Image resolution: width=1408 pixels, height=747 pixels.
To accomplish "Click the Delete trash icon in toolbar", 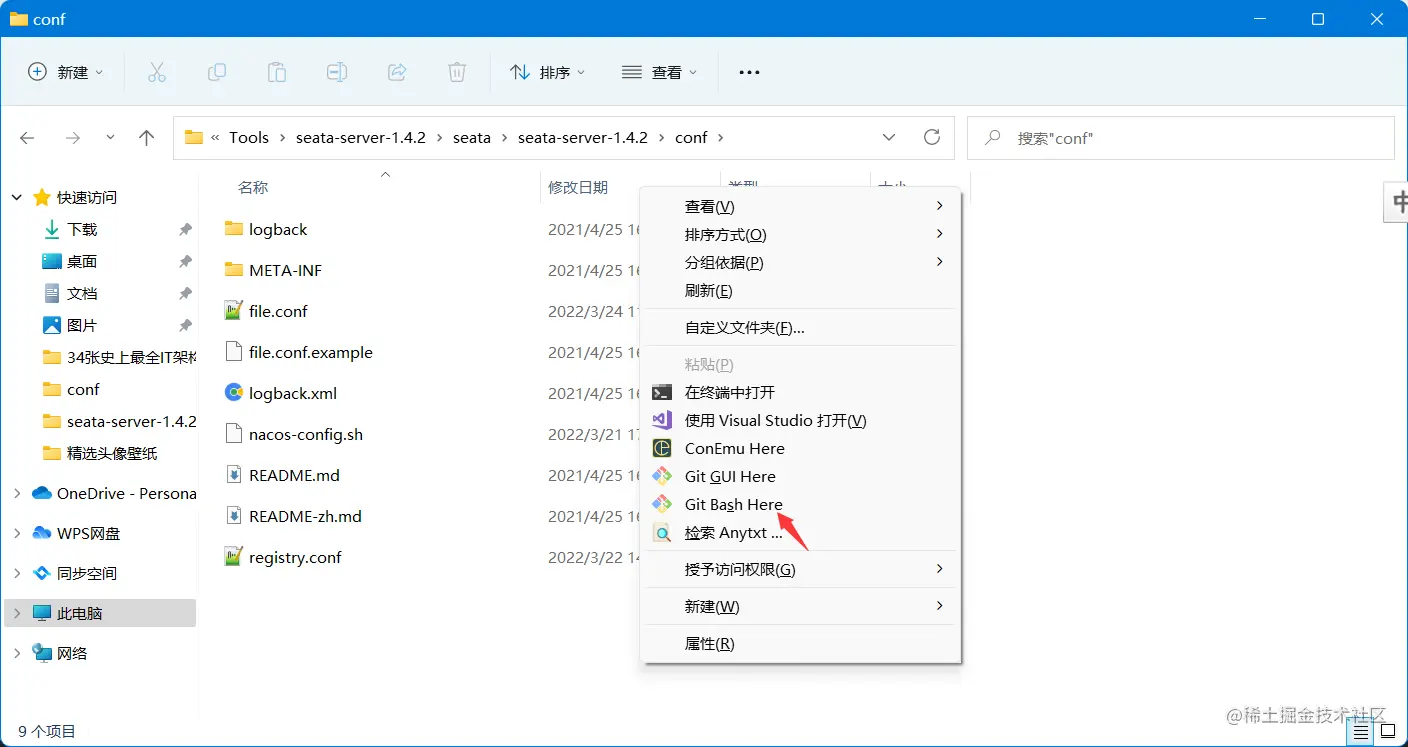I will pos(457,72).
